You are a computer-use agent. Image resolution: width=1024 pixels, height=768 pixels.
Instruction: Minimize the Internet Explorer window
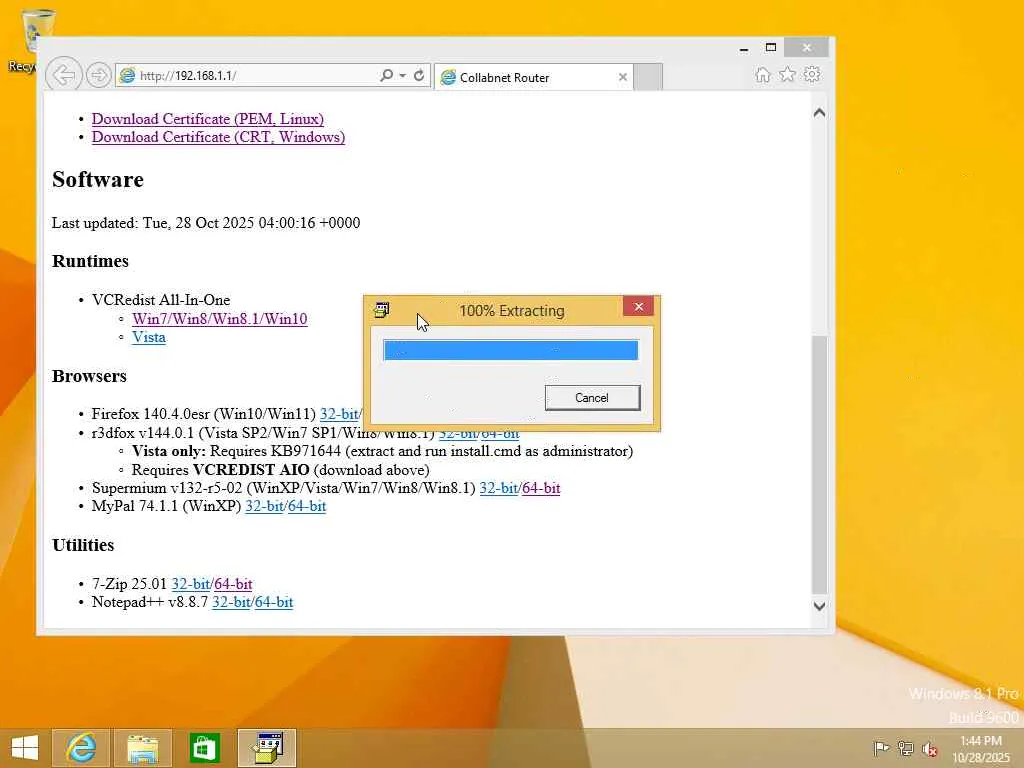point(743,48)
